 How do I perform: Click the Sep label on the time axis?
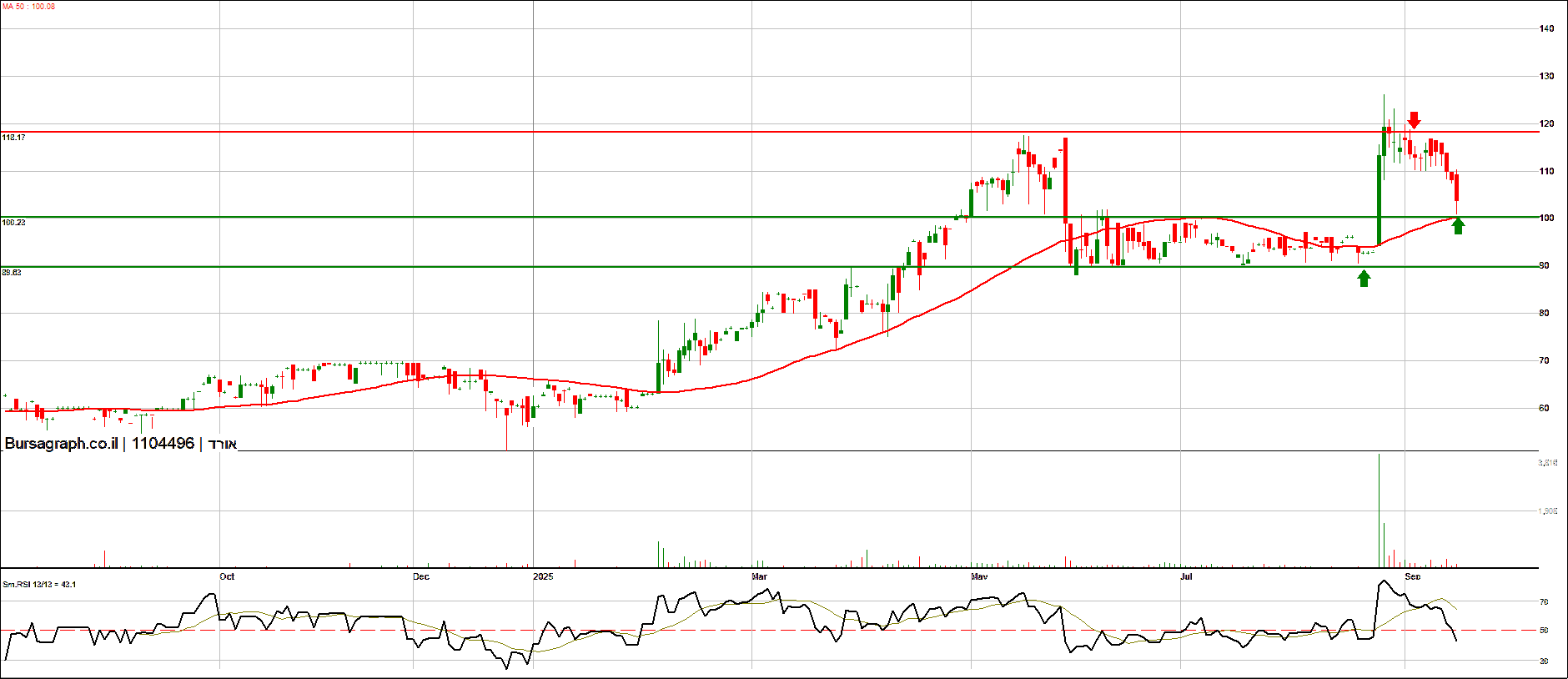[1412, 576]
